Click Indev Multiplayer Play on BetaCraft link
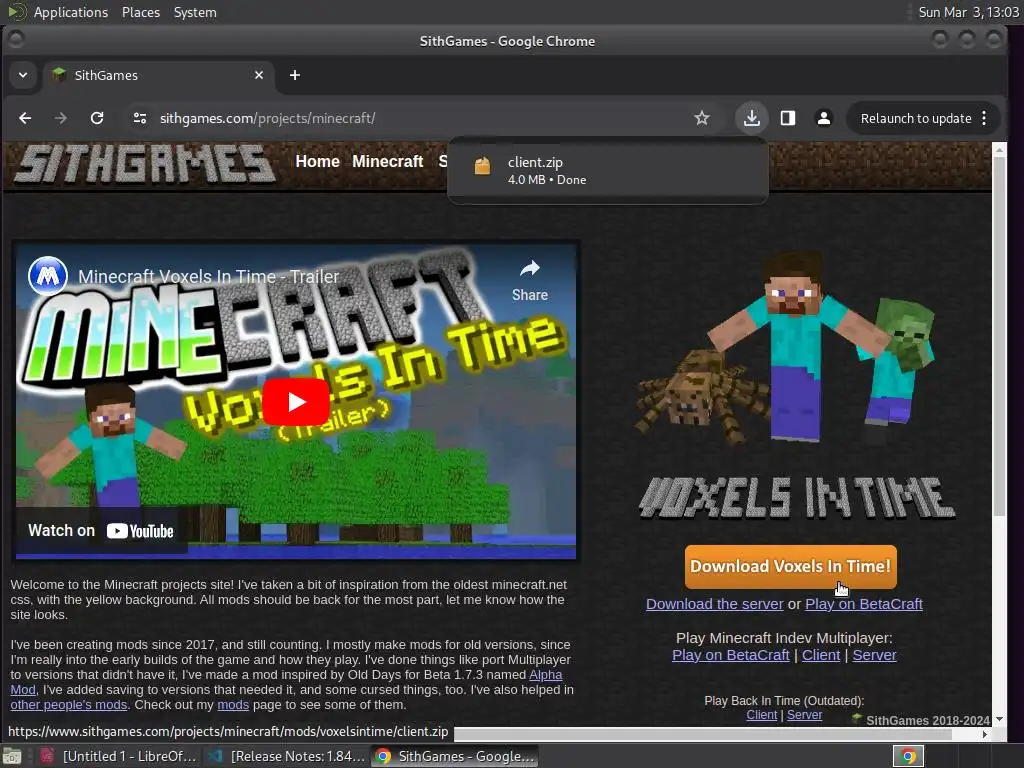This screenshot has width=1024, height=768. pos(731,655)
